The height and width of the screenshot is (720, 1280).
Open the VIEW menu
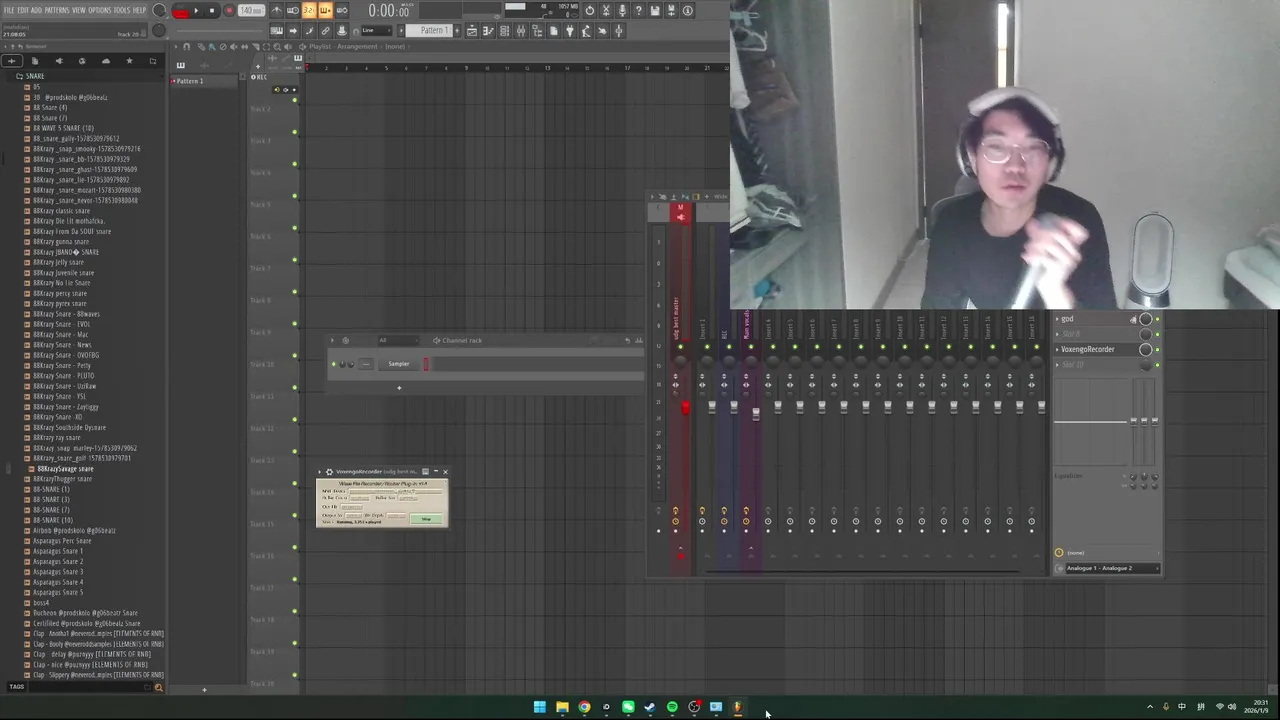[x=79, y=10]
